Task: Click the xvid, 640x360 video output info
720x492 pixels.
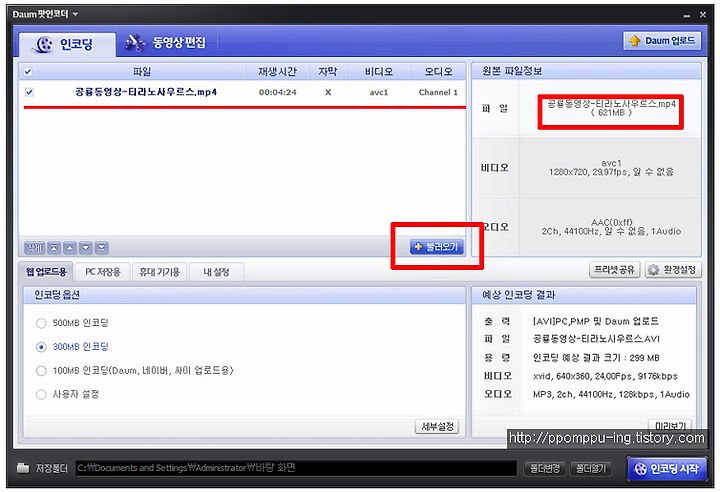Action: pyautogui.click(x=605, y=376)
